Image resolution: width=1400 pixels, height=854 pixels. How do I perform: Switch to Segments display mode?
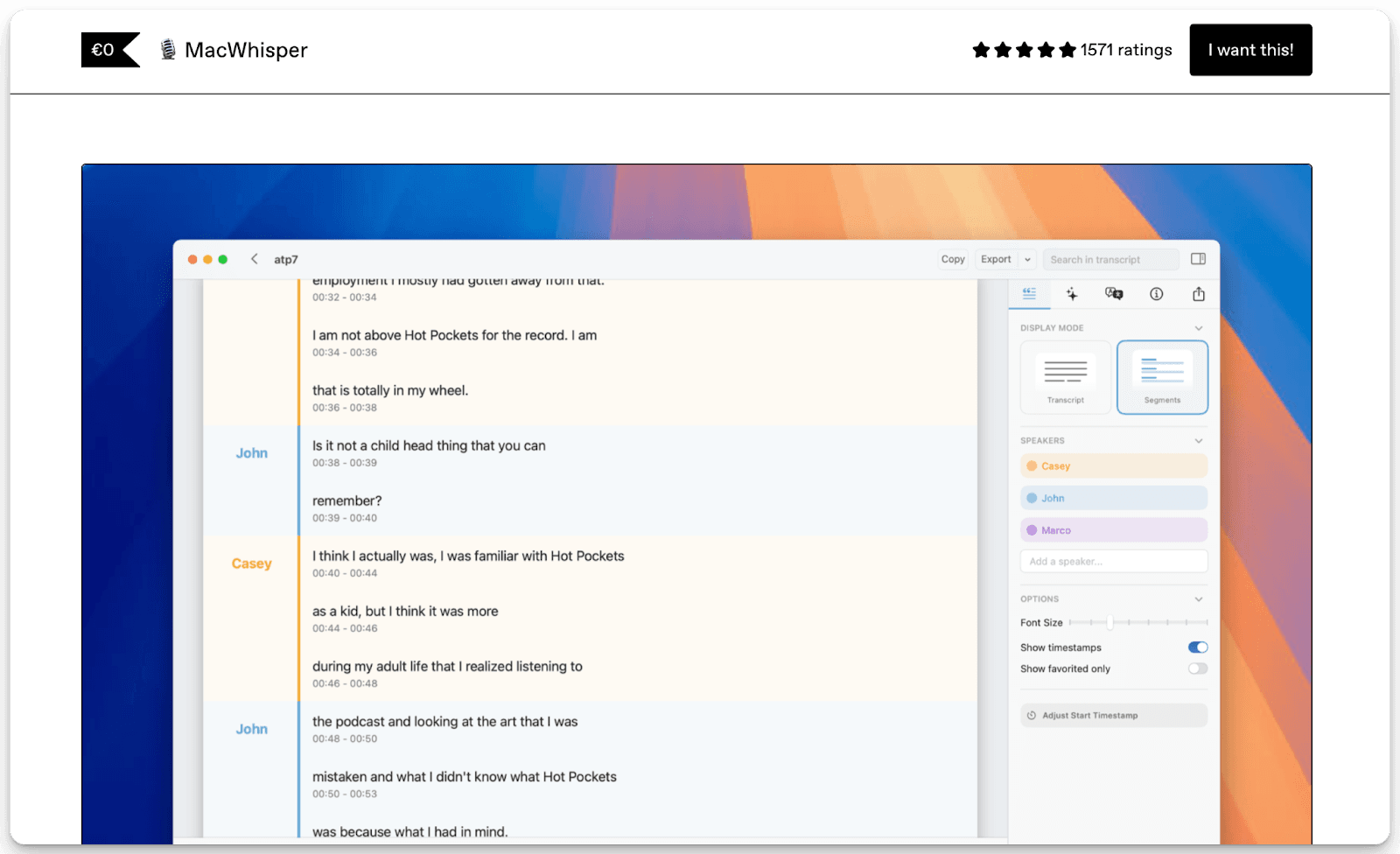point(1162,377)
